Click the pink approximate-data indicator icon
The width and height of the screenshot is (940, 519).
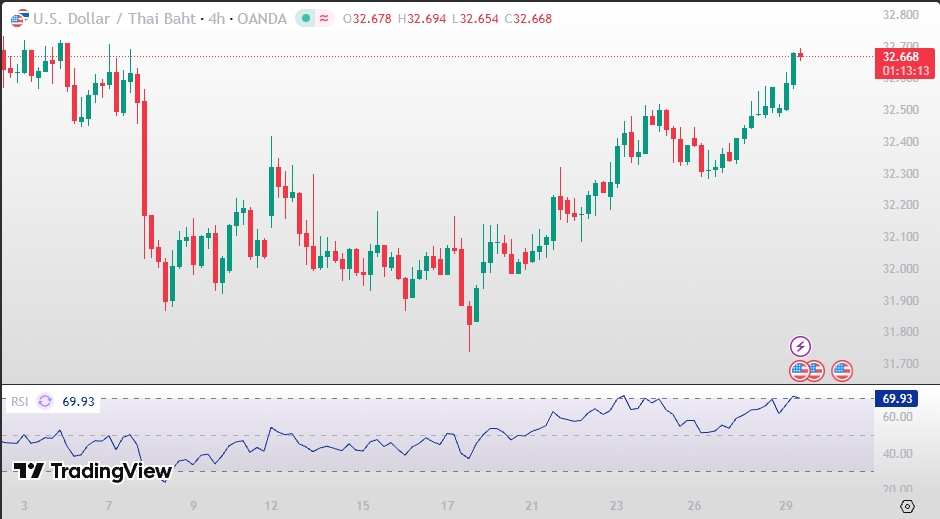pos(324,19)
